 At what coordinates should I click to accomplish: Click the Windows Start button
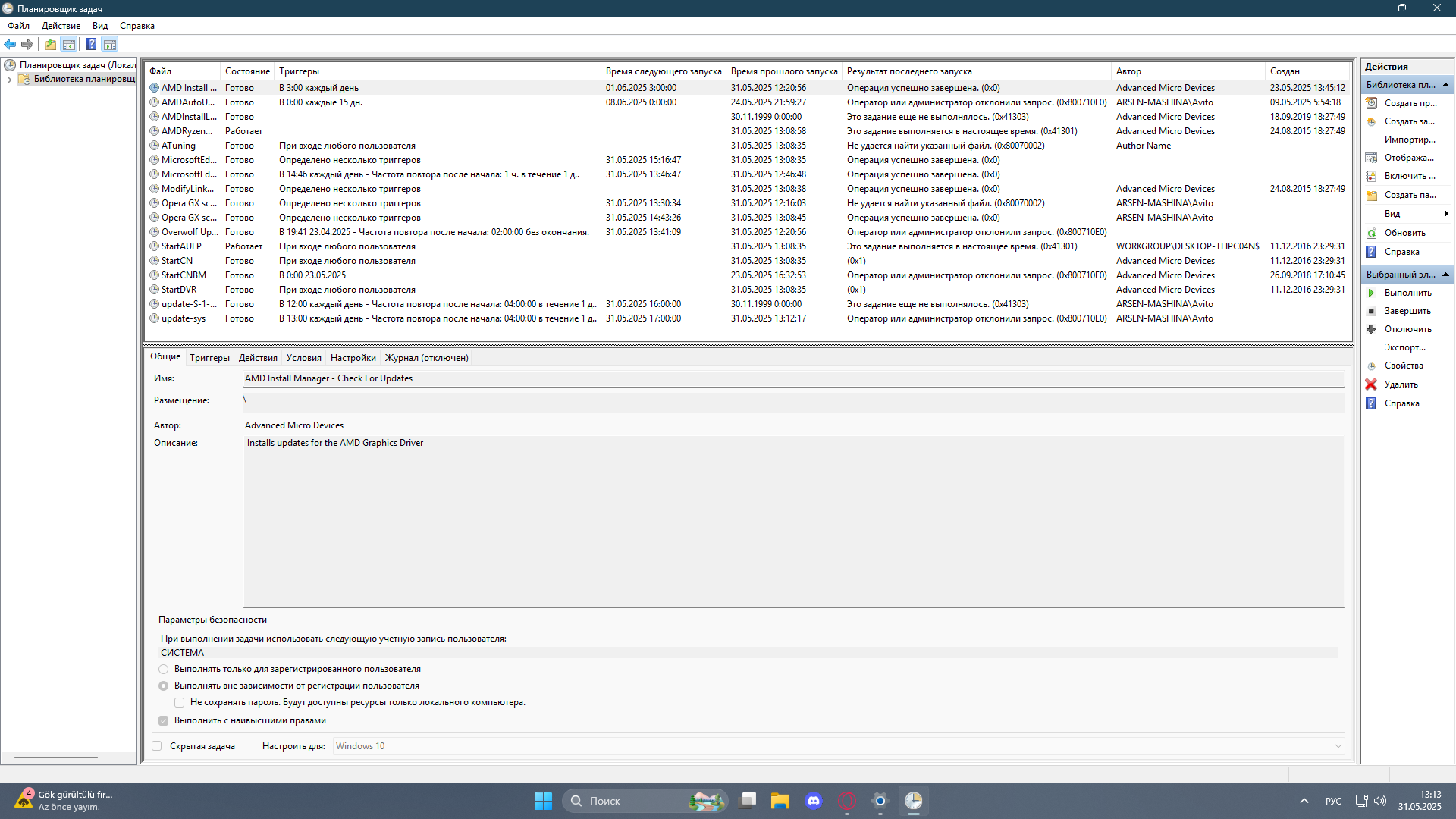pyautogui.click(x=543, y=801)
